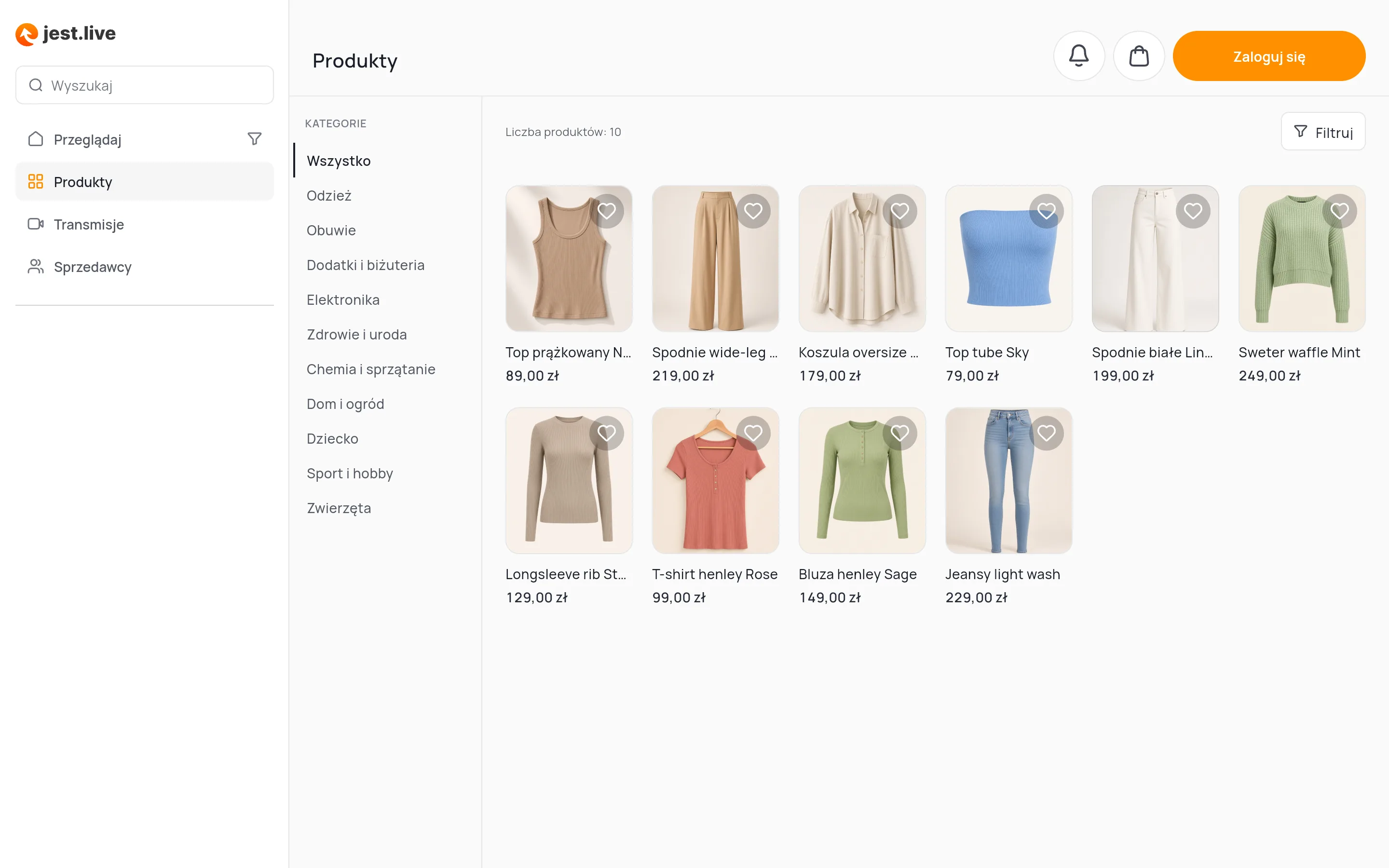Click the Bluza henley Sage title
The image size is (1389, 868).
click(858, 574)
